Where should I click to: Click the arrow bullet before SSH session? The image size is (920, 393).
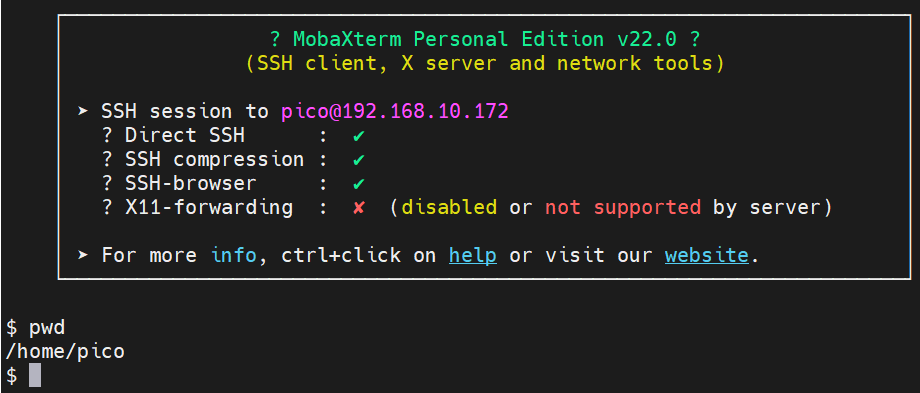pyautogui.click(x=83, y=111)
